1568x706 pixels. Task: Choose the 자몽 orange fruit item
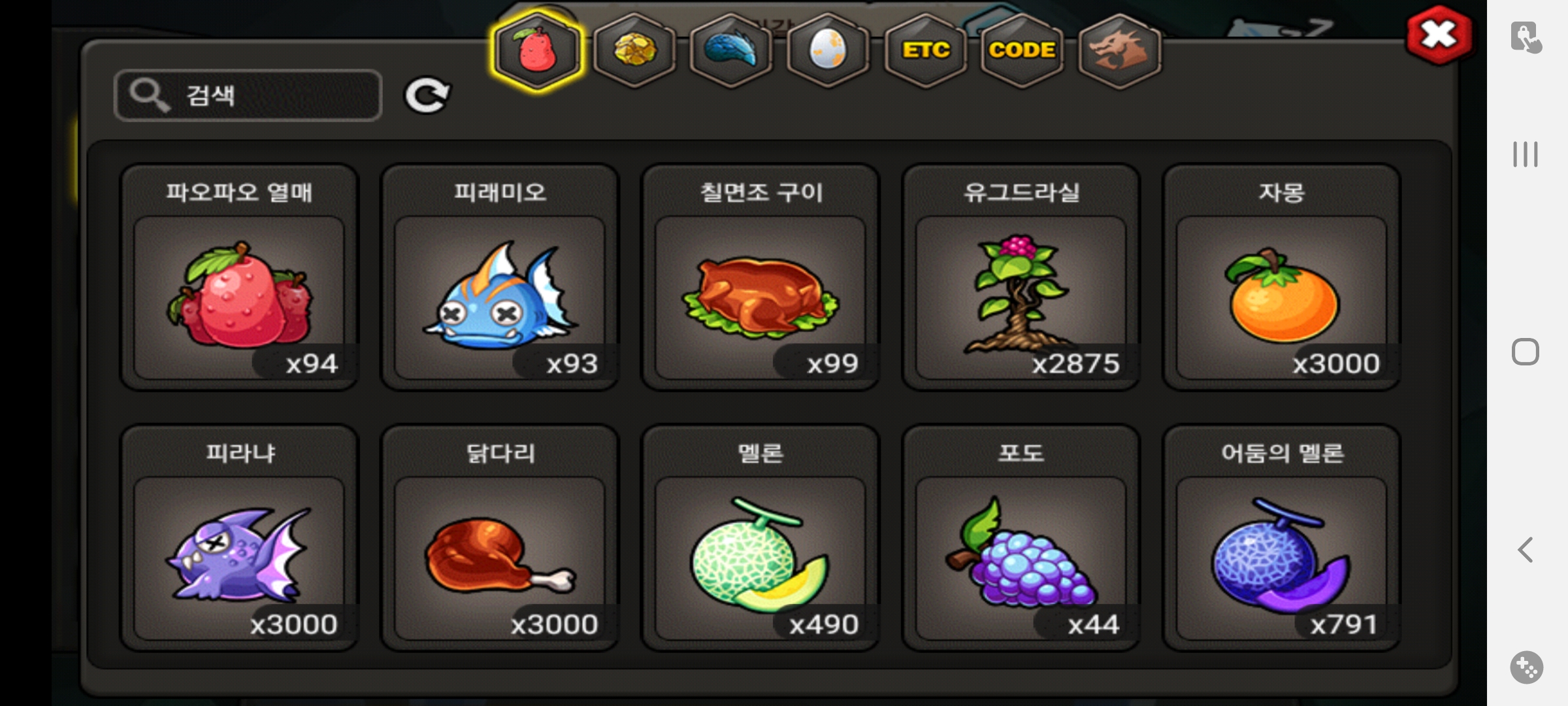pos(1282,277)
